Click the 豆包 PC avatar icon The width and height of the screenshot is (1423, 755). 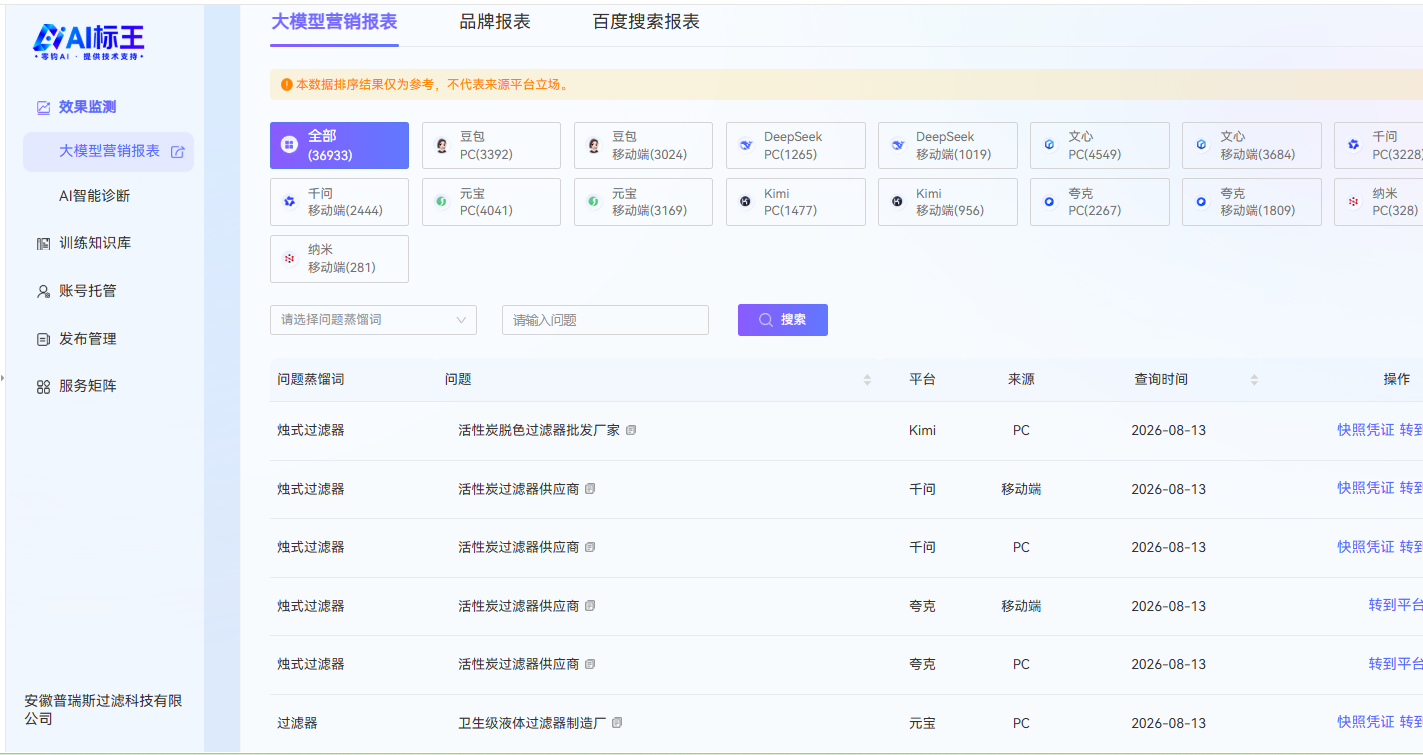[441, 145]
